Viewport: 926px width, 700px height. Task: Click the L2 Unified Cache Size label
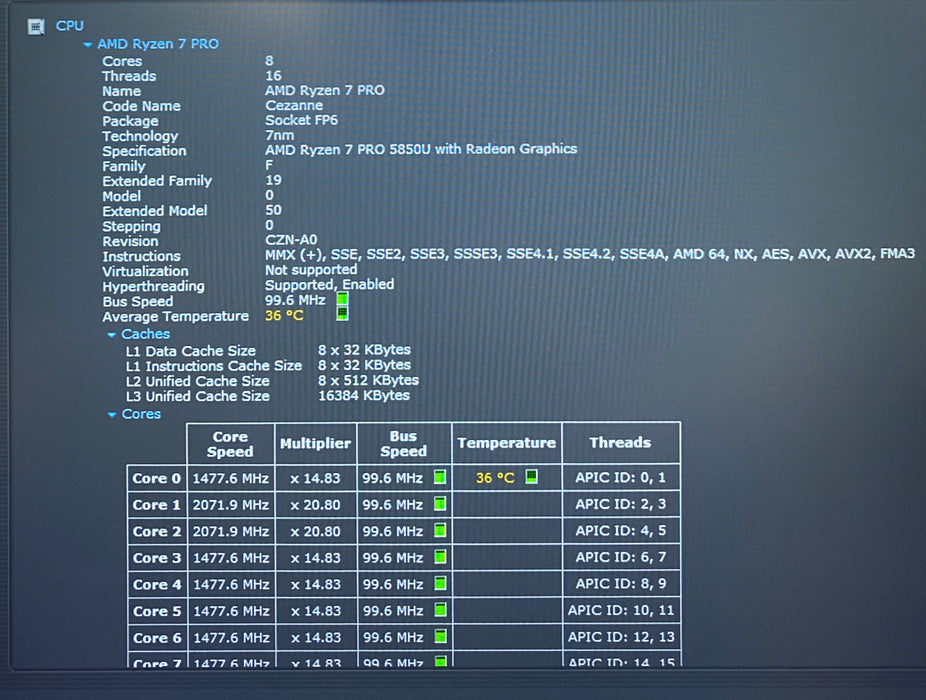(197, 382)
